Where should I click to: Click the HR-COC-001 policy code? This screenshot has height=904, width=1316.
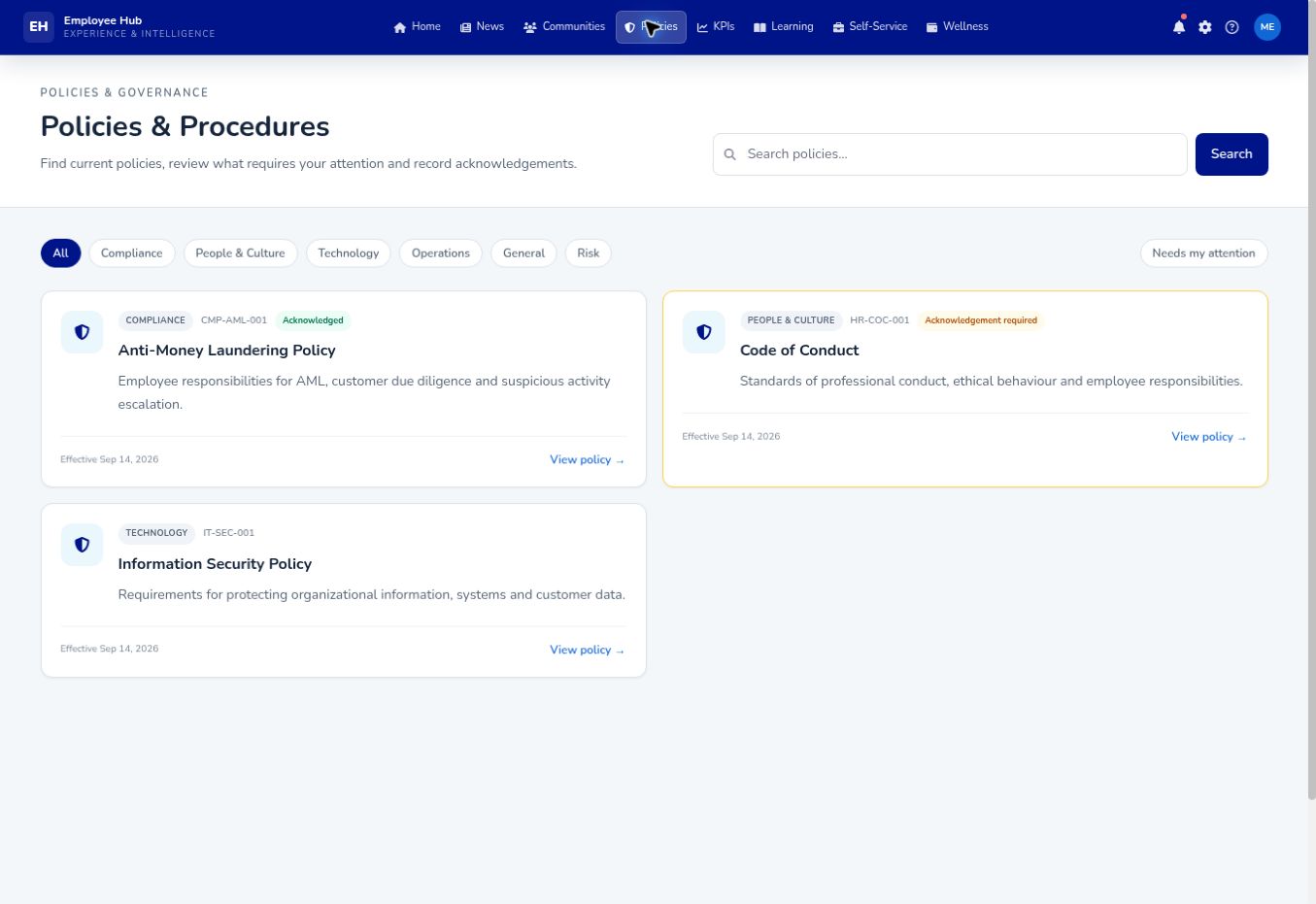[x=880, y=320]
